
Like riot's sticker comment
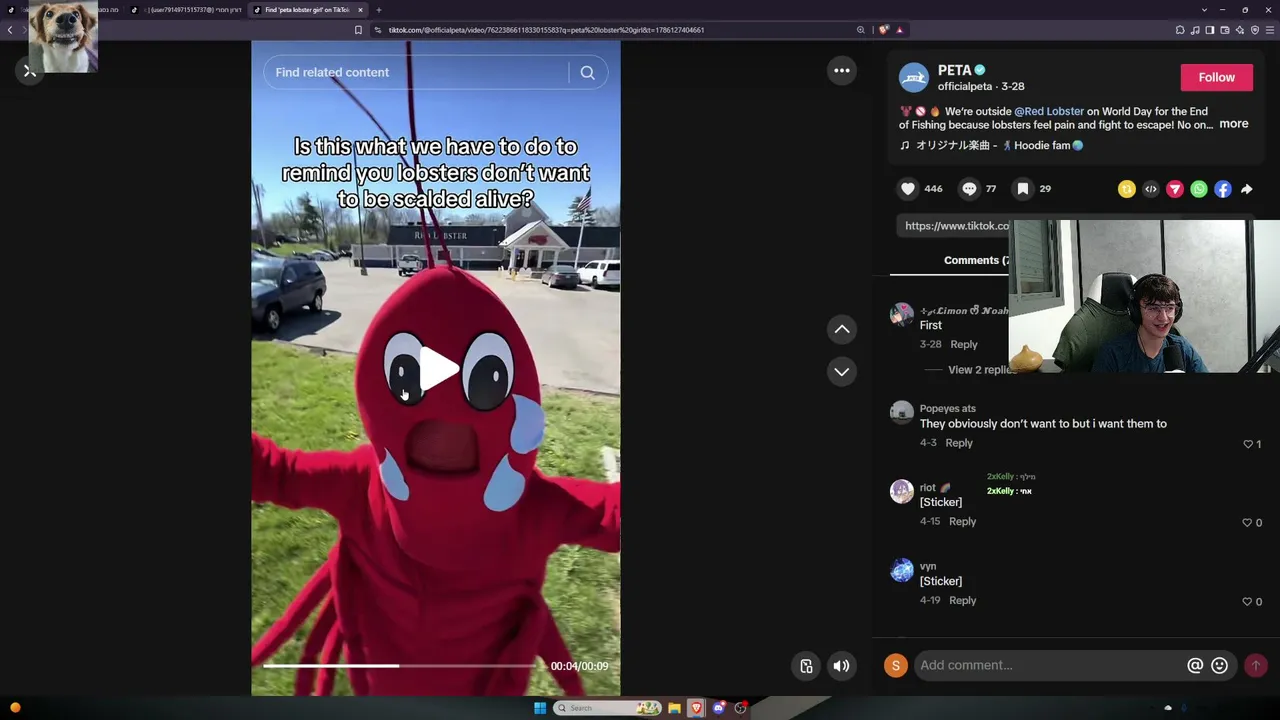coord(1248,522)
